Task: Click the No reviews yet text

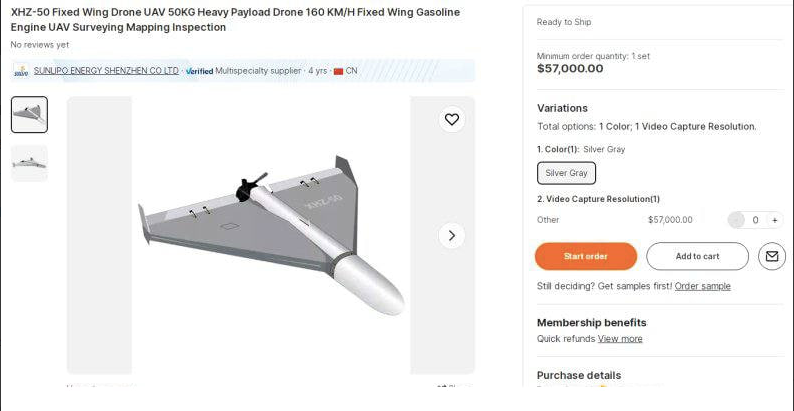Action: pyautogui.click(x=40, y=45)
